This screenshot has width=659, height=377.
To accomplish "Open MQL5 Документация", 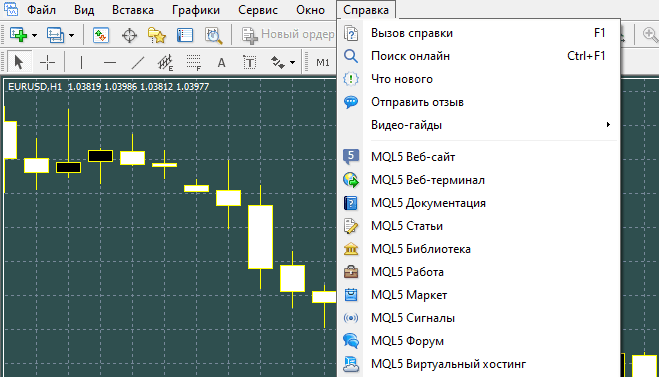I will (x=479, y=203).
